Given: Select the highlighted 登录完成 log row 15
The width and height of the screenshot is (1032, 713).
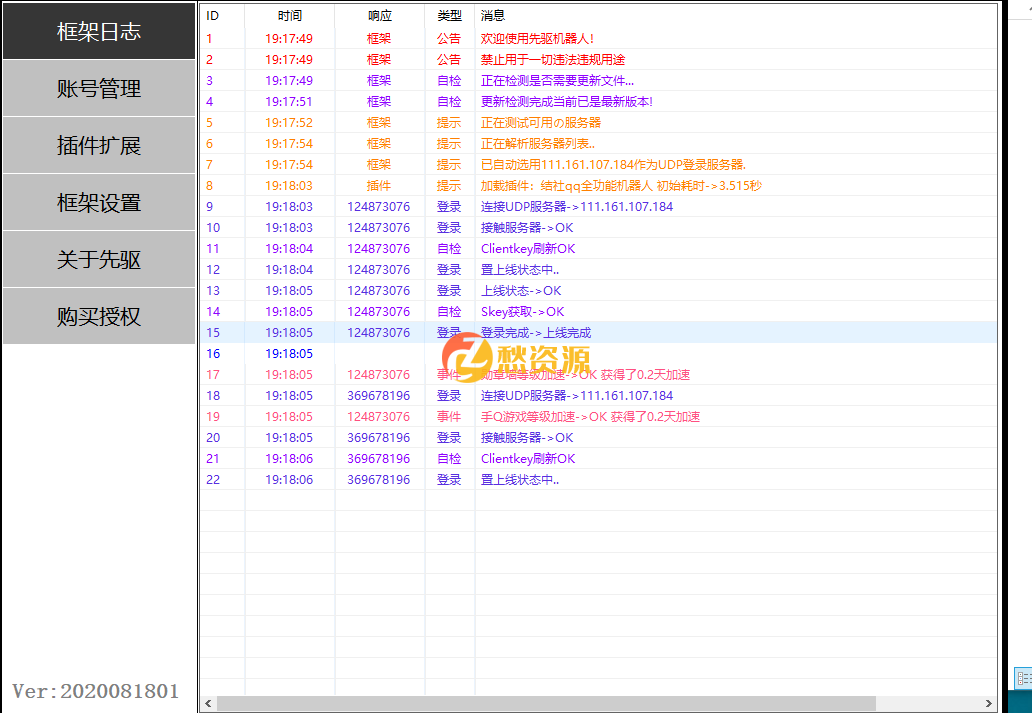Looking at the screenshot, I should (x=600, y=331).
